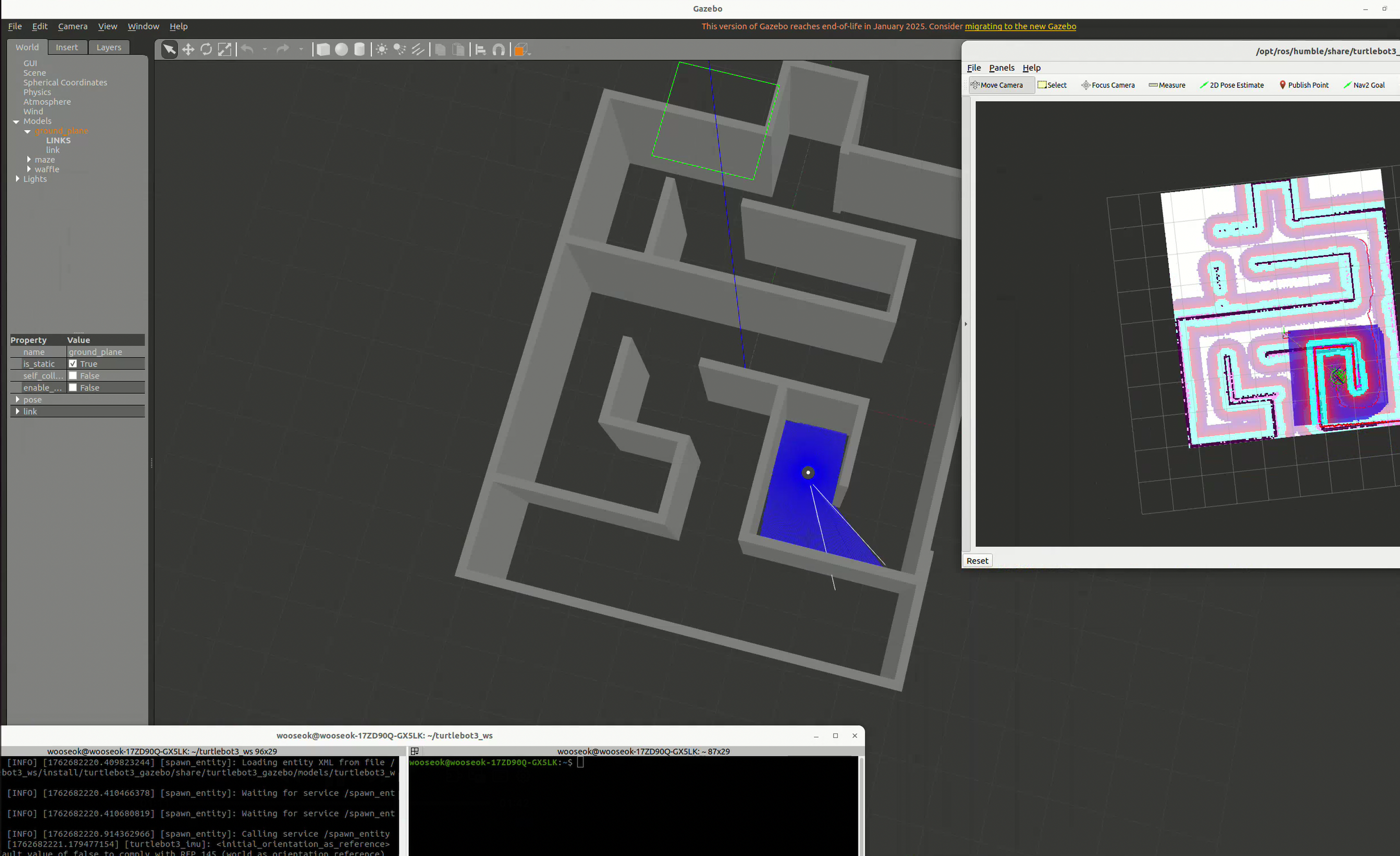The image size is (1400, 856).
Task: Click the RViz side panel collapse arrow
Action: pyautogui.click(x=966, y=324)
